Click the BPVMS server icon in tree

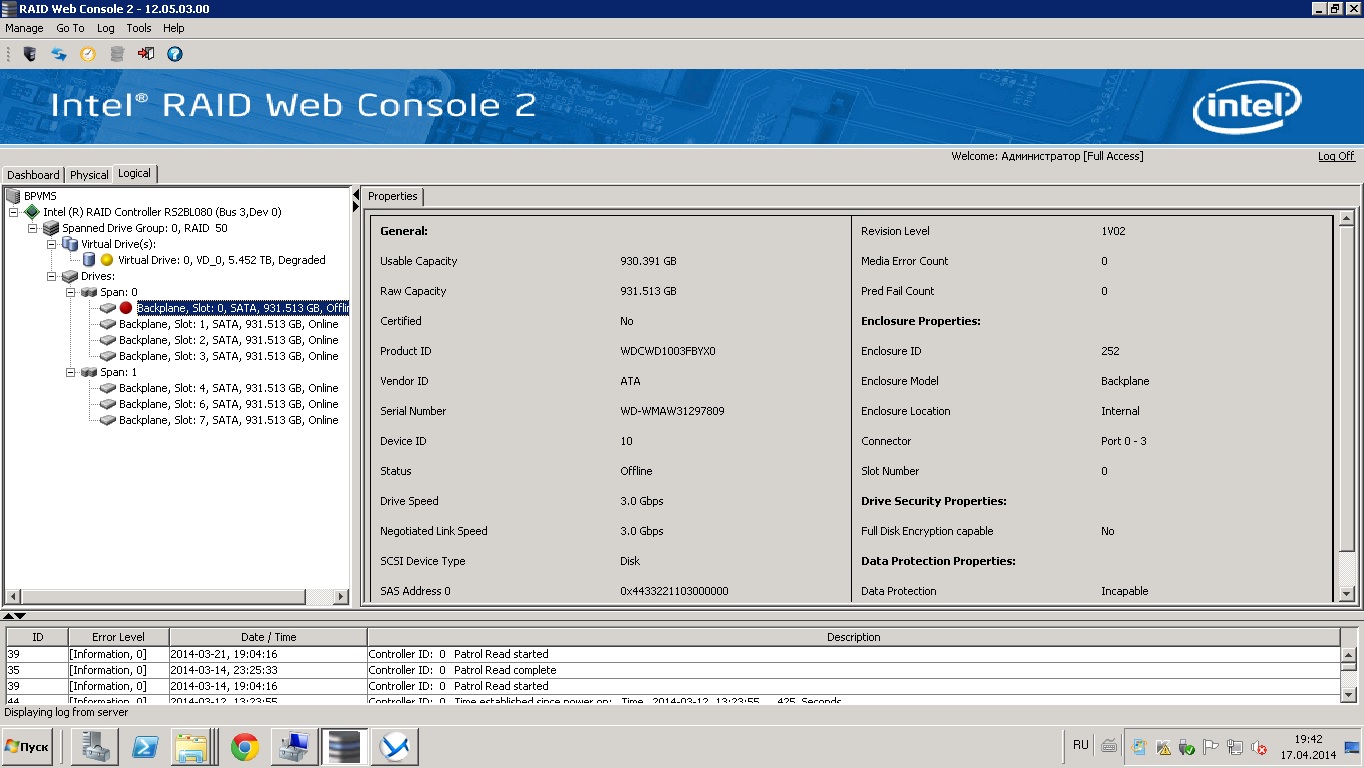click(x=13, y=196)
